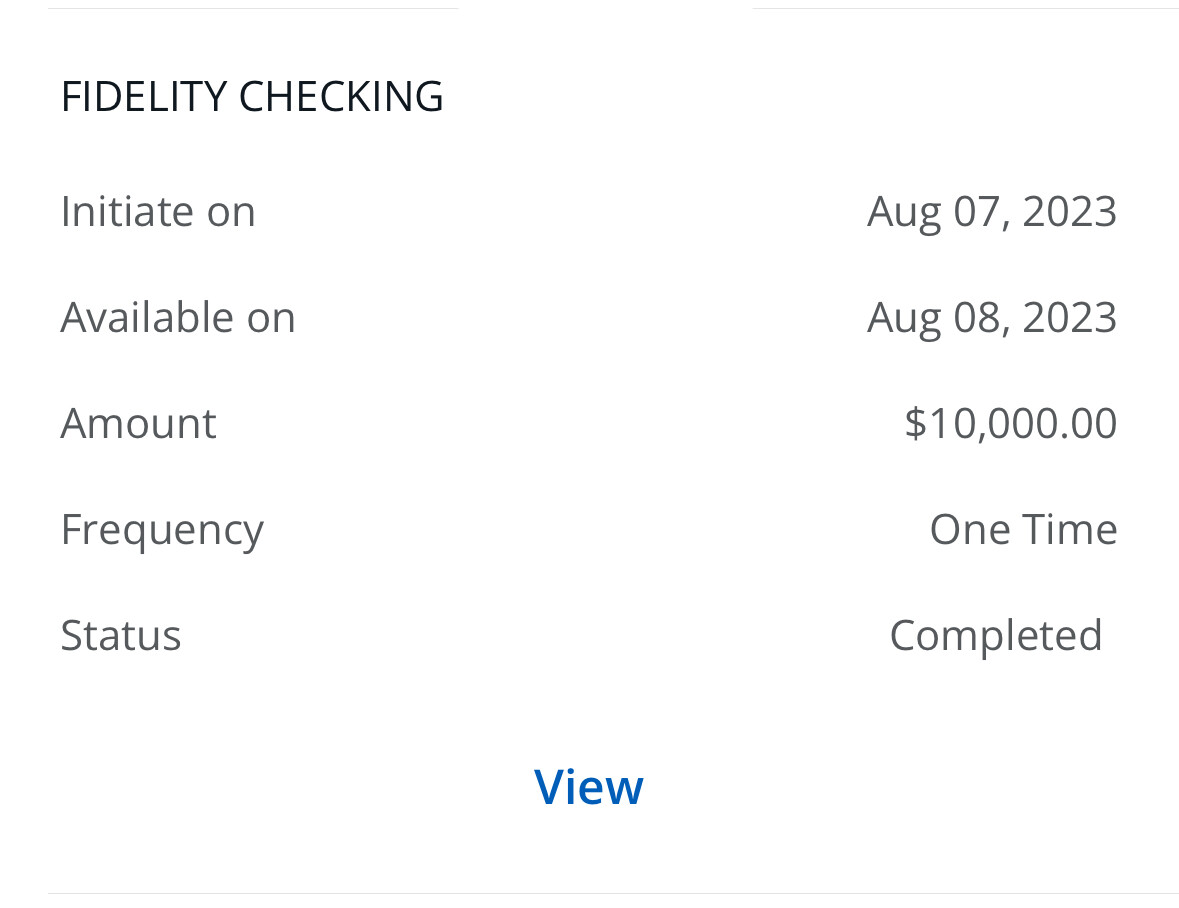The image size is (1179, 908).
Task: Click the One Time frequency value
Action: pos(1023,528)
